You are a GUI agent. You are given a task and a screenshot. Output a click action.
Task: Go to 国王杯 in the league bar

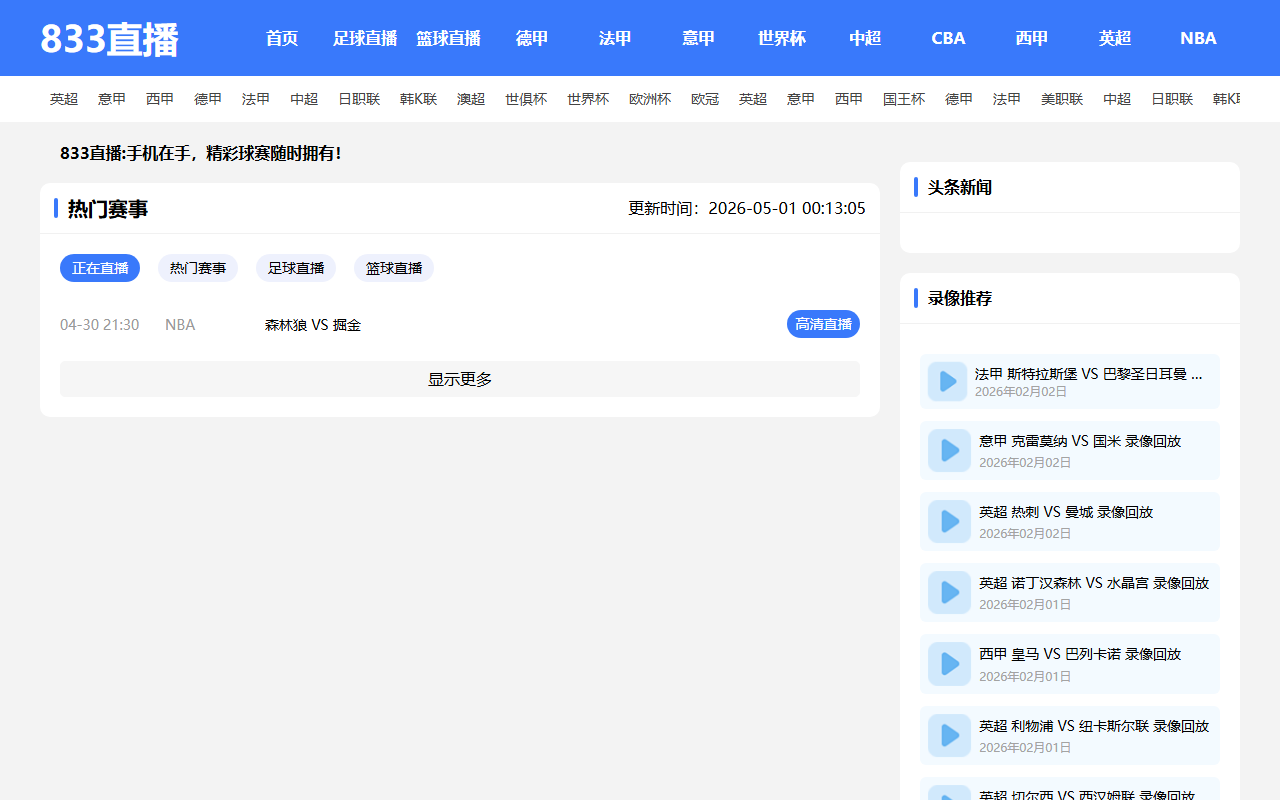(x=904, y=99)
